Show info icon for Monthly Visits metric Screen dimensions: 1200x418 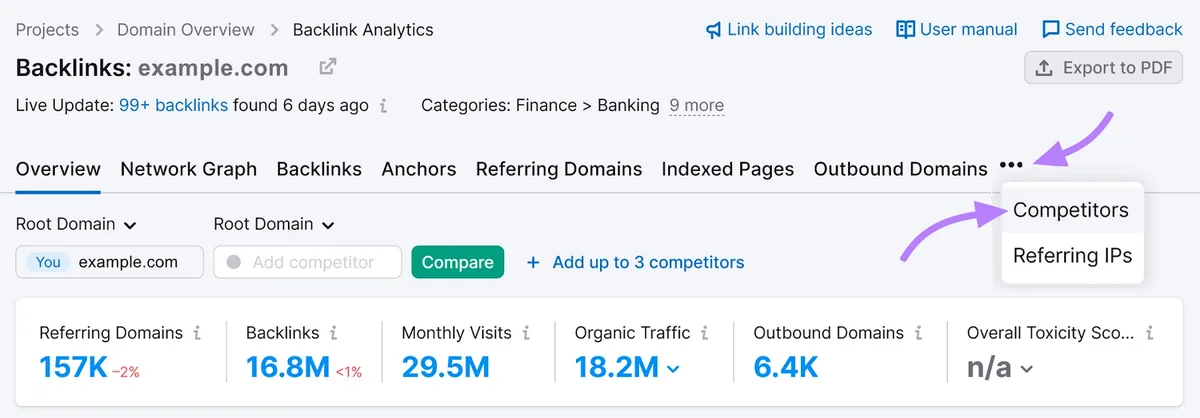[x=525, y=333]
